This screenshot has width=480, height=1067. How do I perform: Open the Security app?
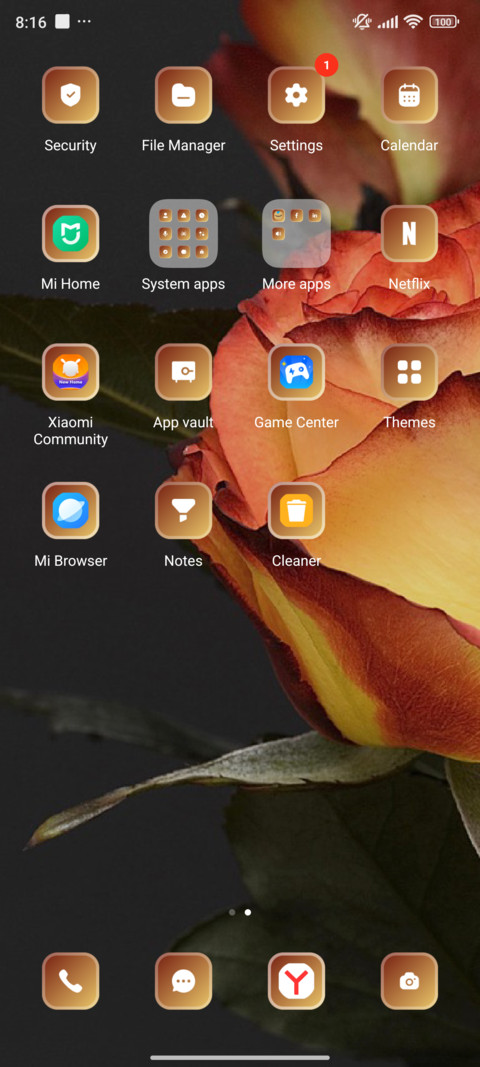(71, 95)
